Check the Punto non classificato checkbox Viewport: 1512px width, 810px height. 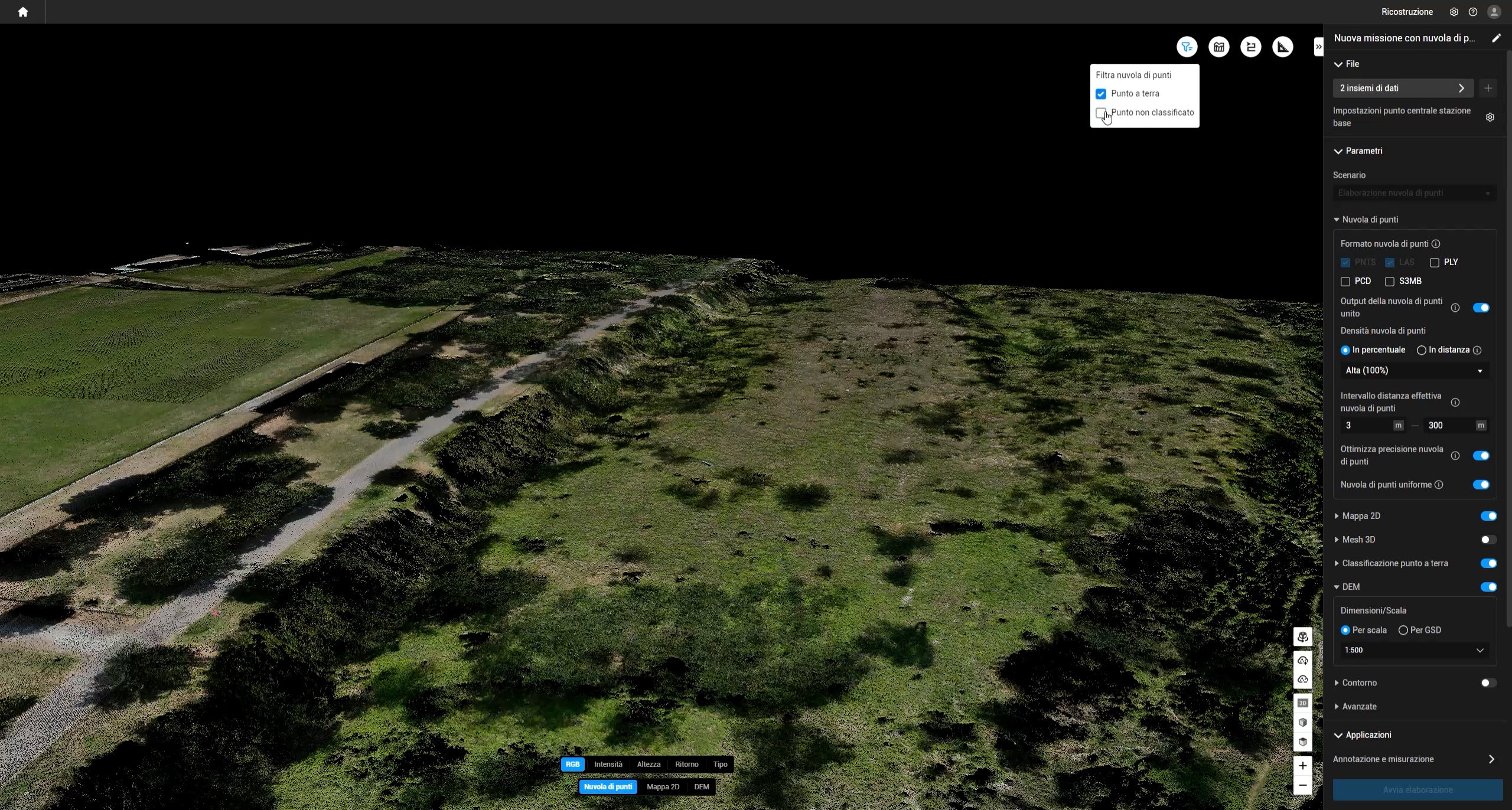(1100, 113)
